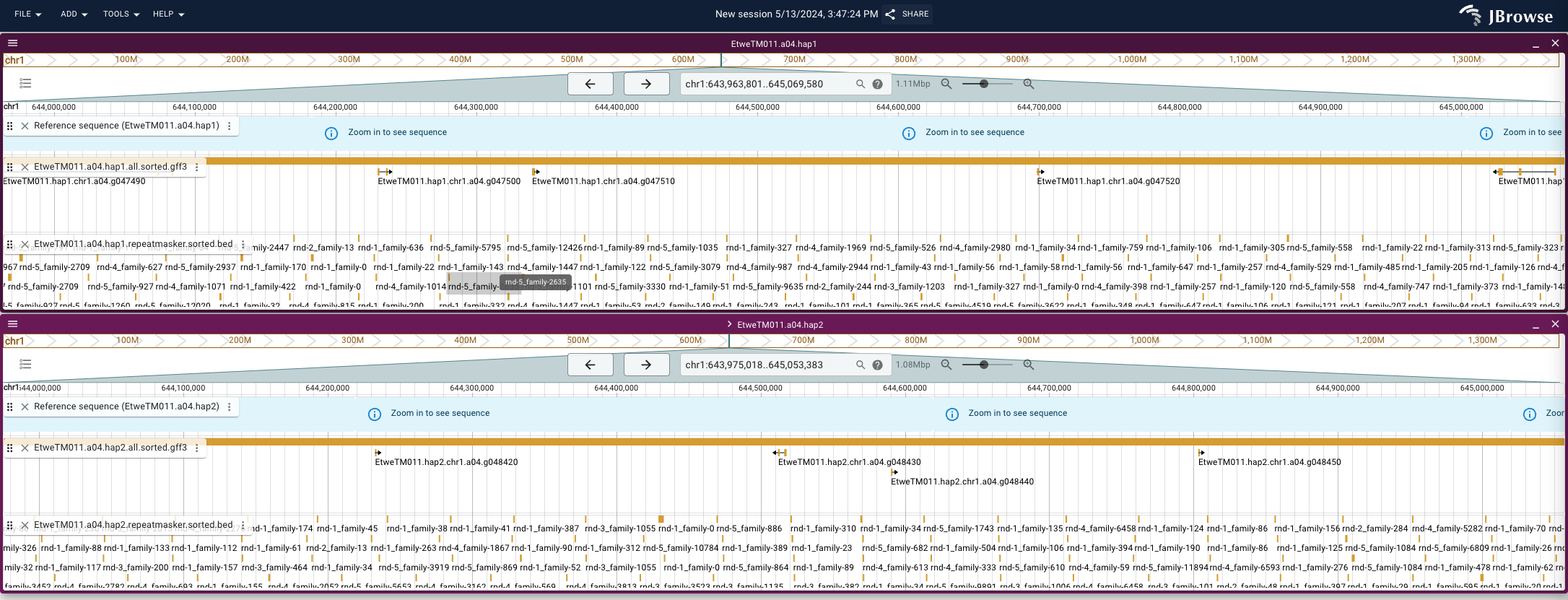Zoom in on the hap2 view
This screenshot has width=1568, height=600.
[x=1029, y=365]
